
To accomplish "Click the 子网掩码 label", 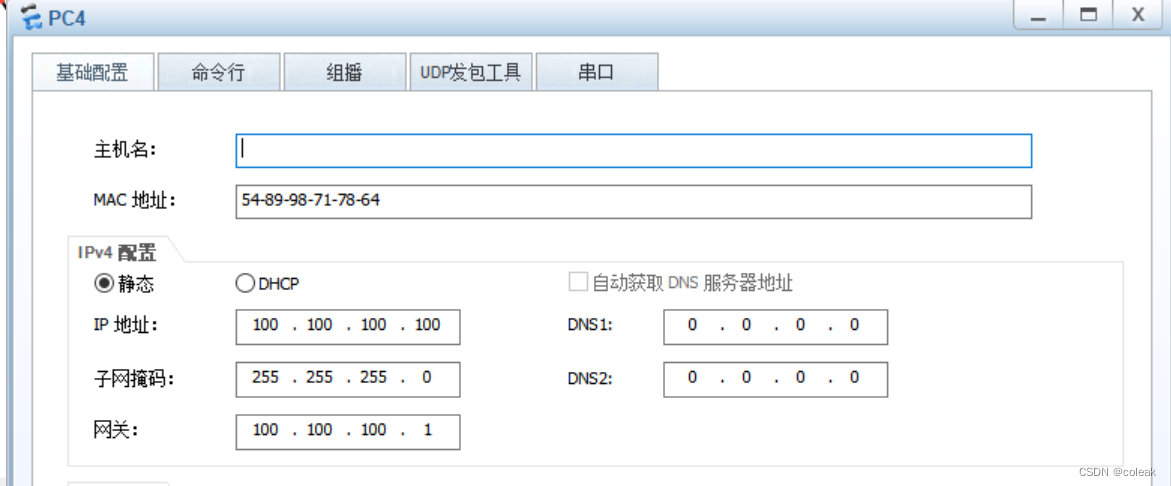I will click(134, 378).
